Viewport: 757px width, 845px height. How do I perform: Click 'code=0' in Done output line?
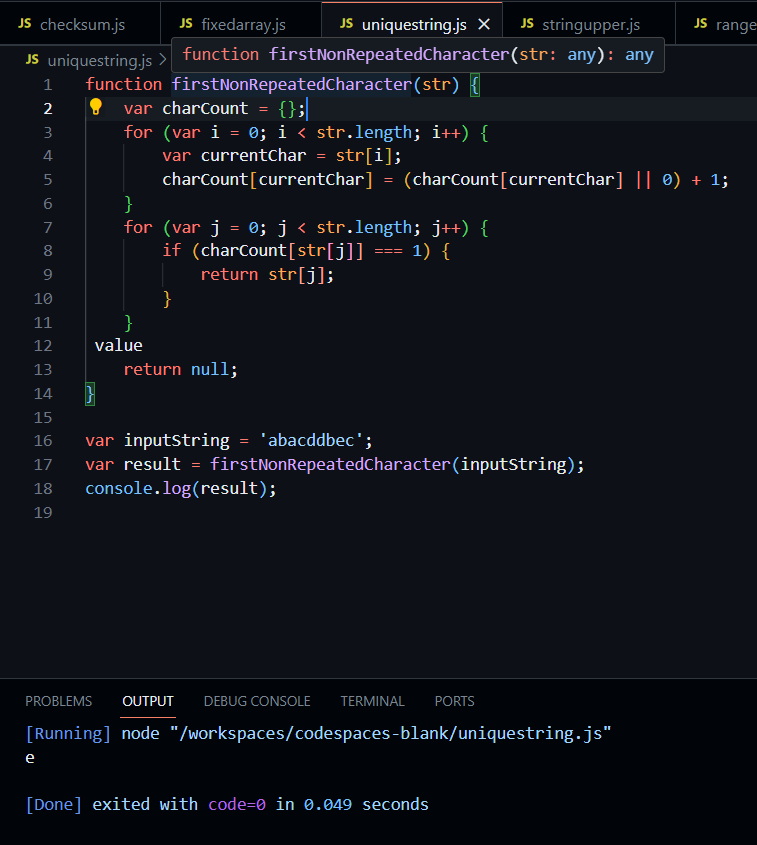(237, 805)
